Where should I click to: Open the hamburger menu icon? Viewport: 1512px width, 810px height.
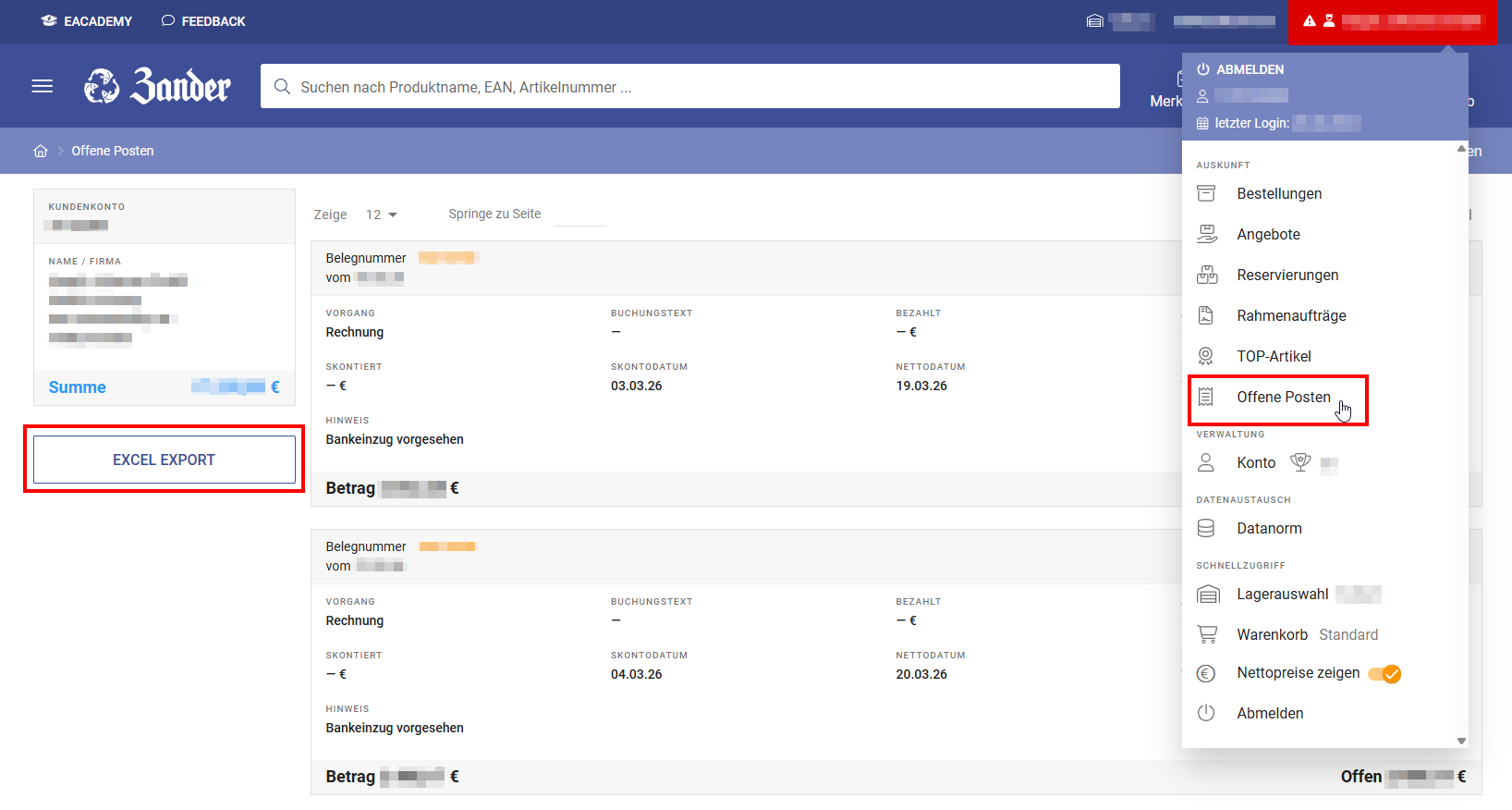tap(43, 86)
